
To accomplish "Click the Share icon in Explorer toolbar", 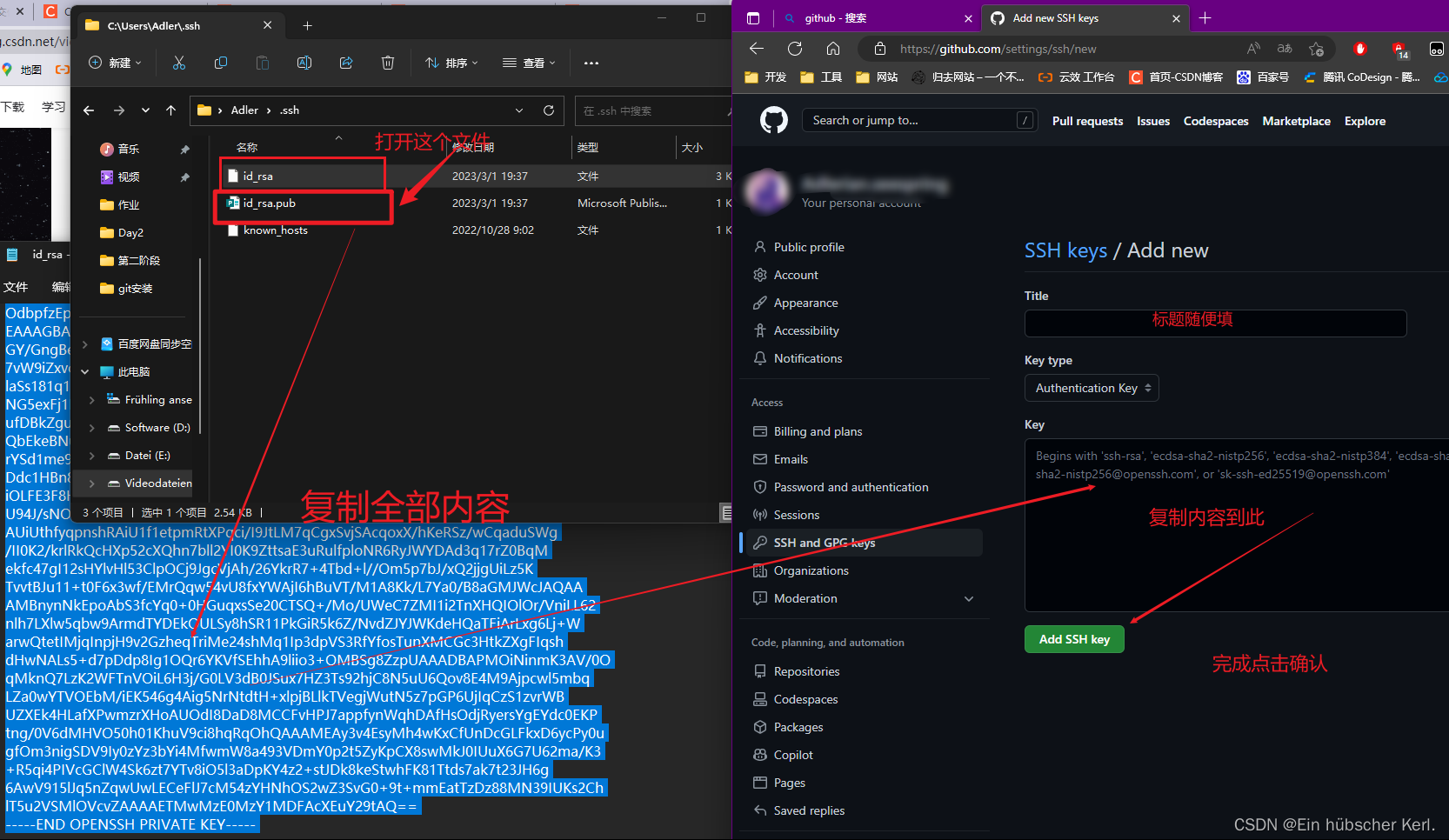I will 346,63.
